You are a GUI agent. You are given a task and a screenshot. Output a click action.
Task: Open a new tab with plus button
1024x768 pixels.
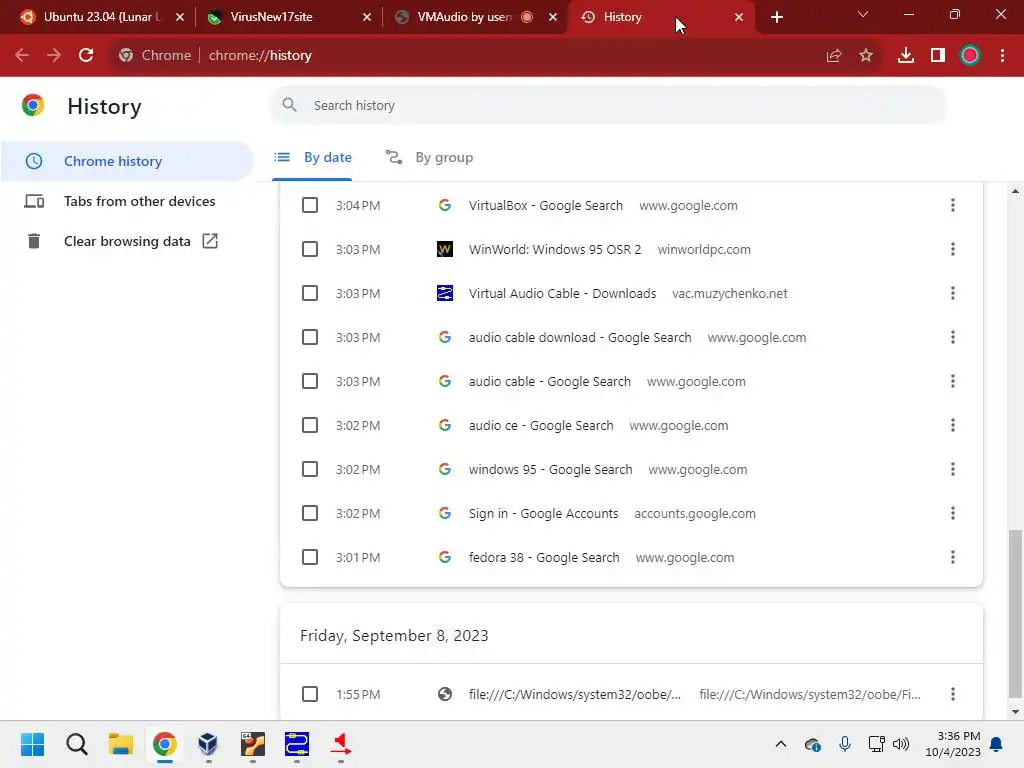776,17
